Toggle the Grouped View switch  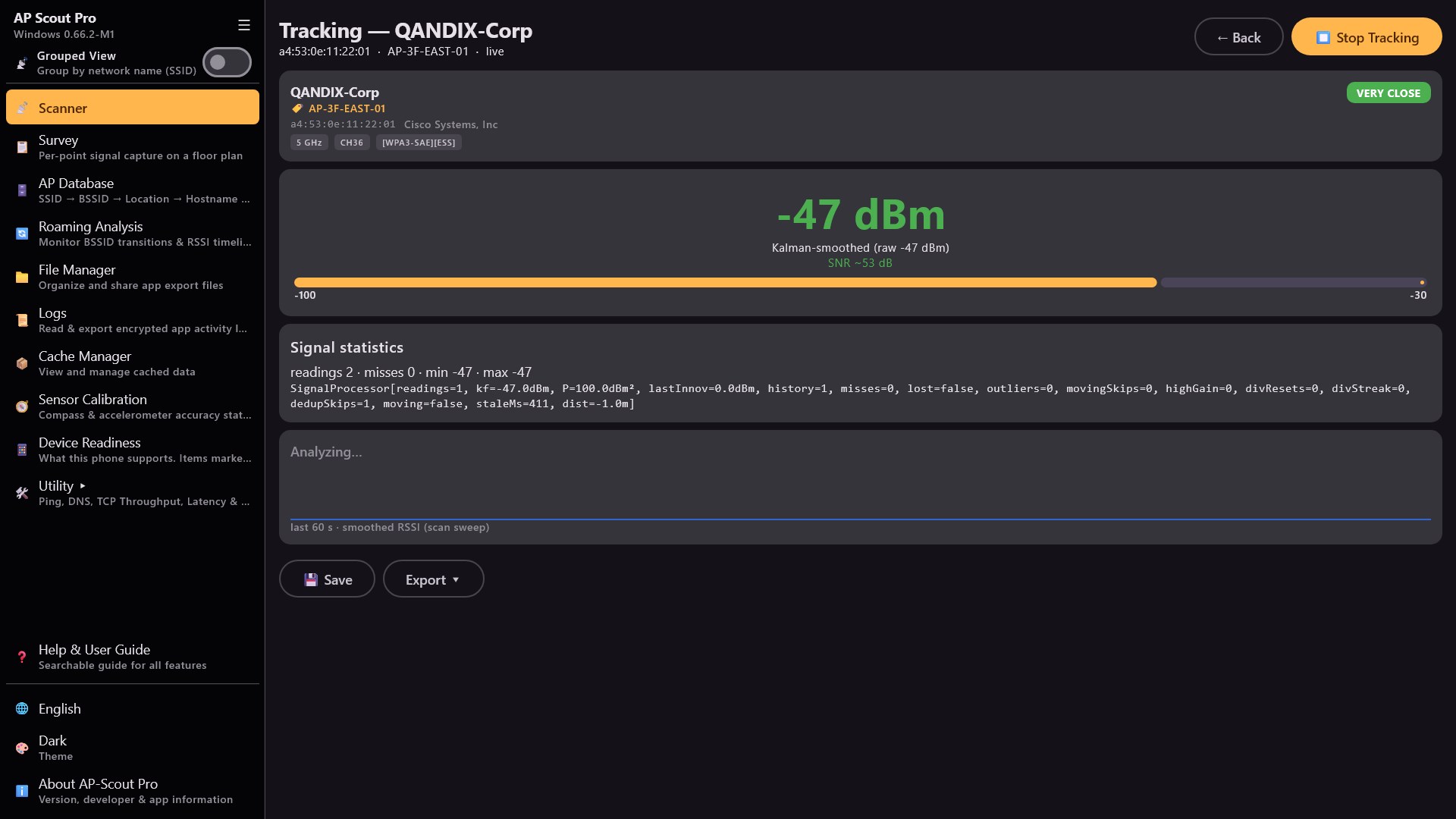click(227, 62)
